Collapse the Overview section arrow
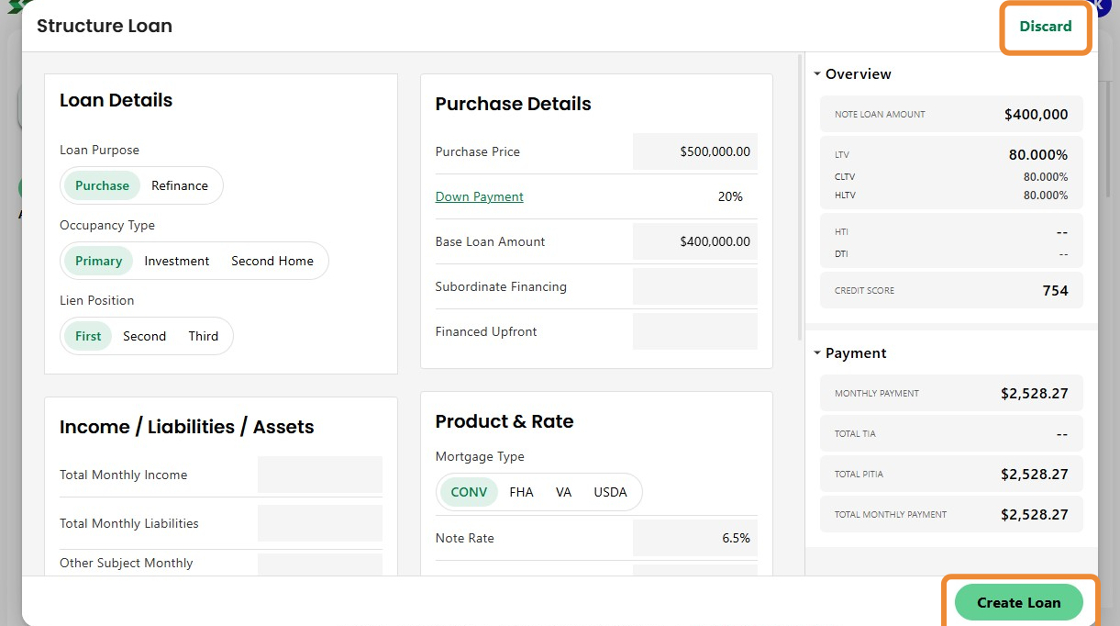The width and height of the screenshot is (1120, 626). (x=817, y=74)
